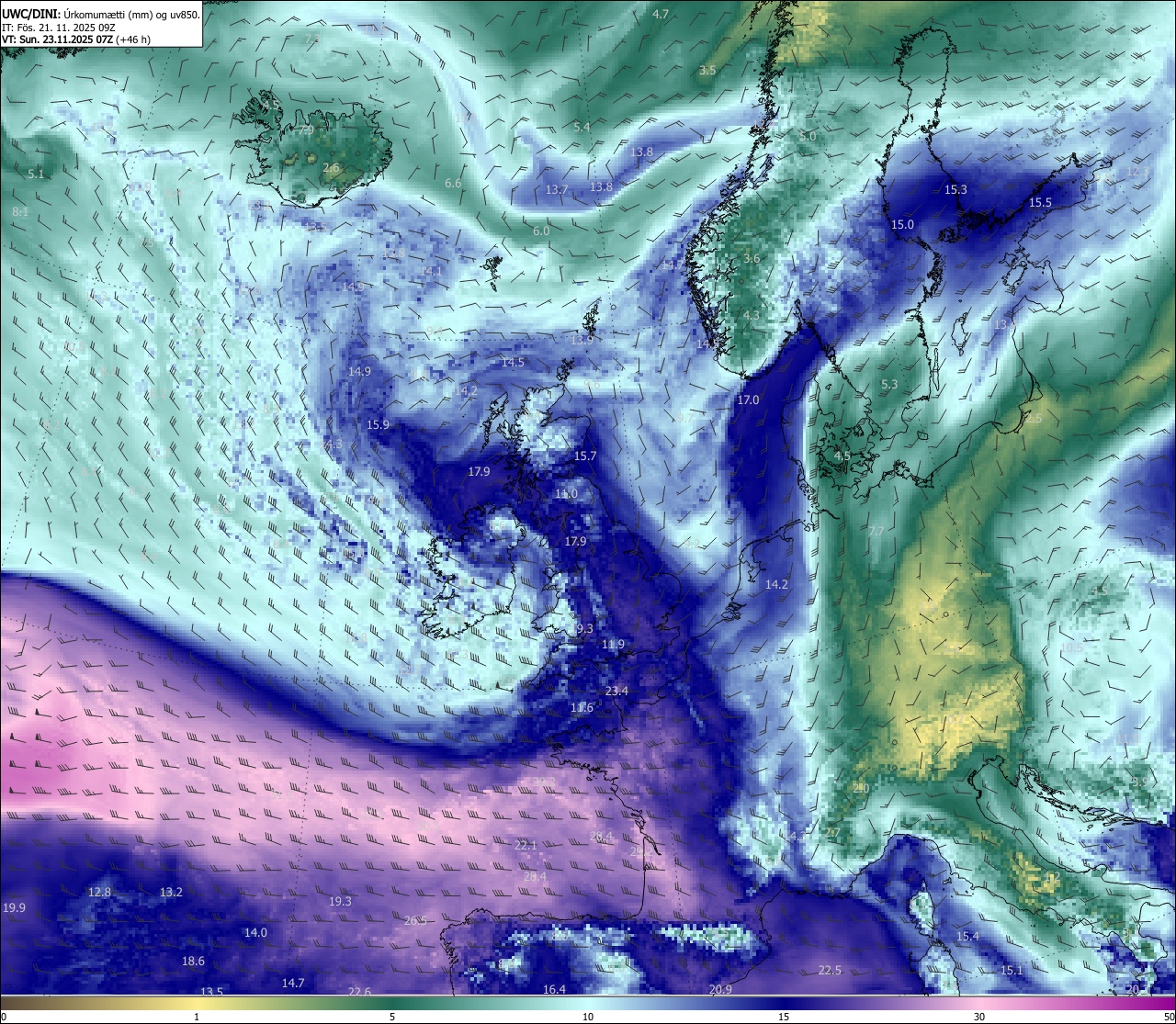Click the "16.4" value over Spain
Screen dimensions: 1176x1024
(x=554, y=989)
